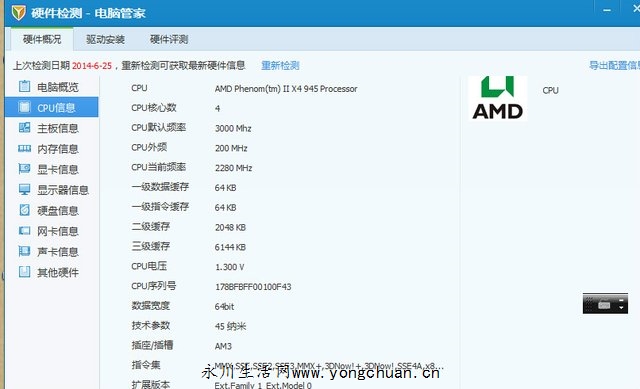This screenshot has height=389, width=640.
Task: Open 网卡信息 network card icon
Action: (24, 231)
